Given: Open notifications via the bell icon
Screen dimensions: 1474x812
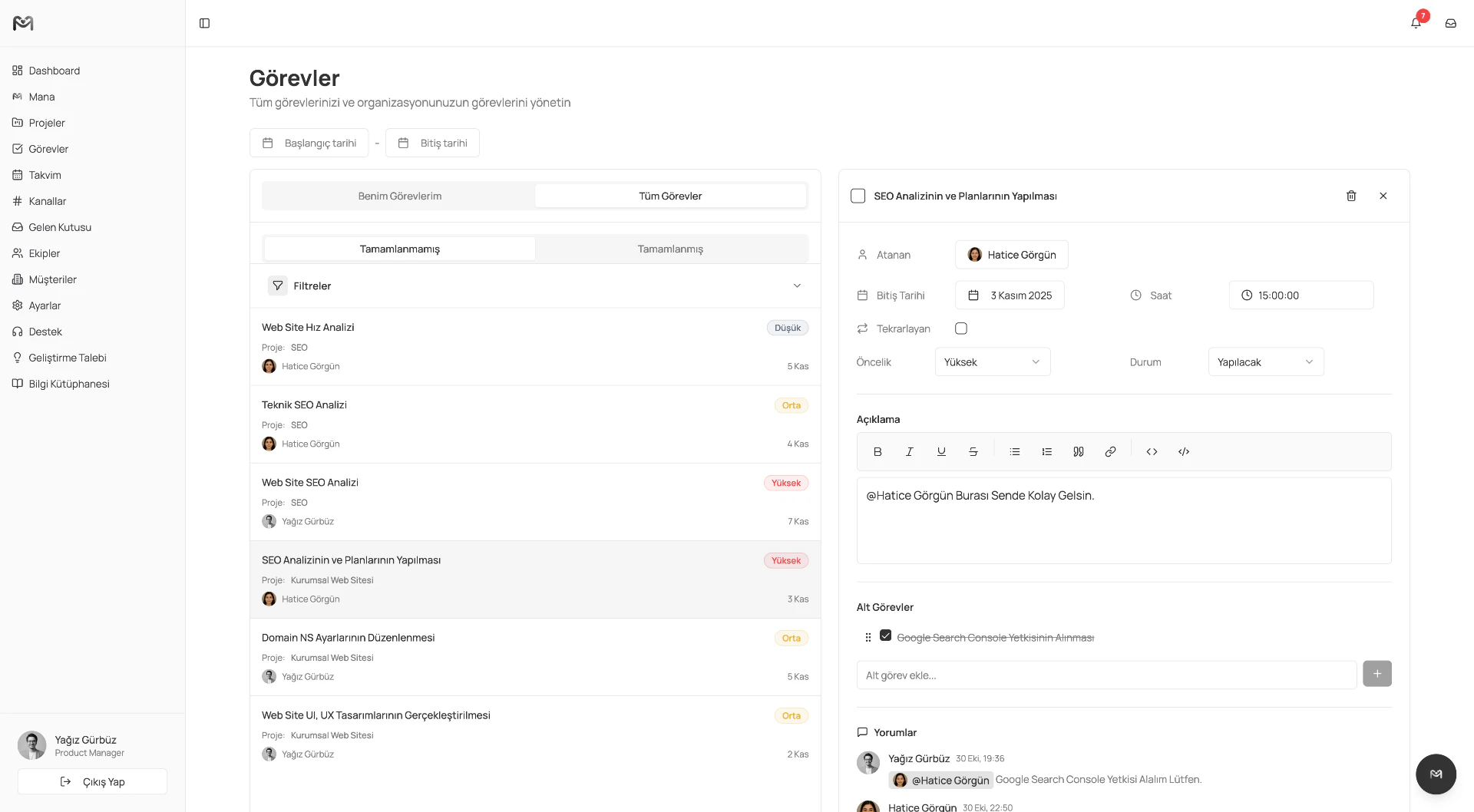Looking at the screenshot, I should [1415, 23].
